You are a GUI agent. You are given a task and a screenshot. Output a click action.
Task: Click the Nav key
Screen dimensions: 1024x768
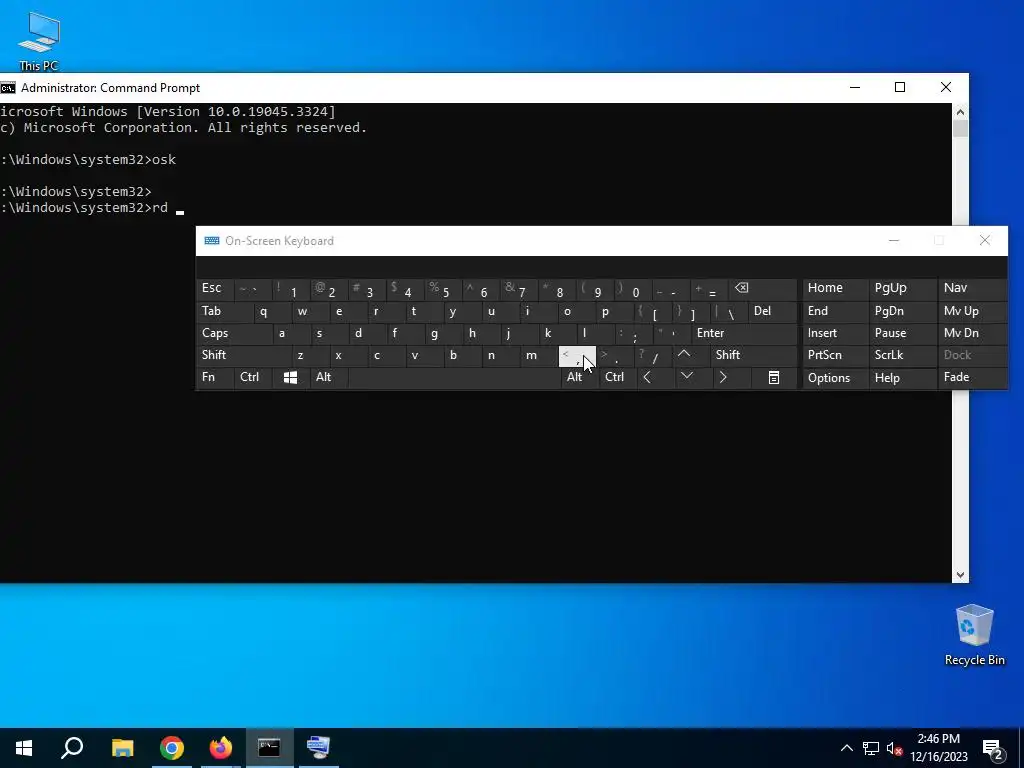pyautogui.click(x=972, y=289)
